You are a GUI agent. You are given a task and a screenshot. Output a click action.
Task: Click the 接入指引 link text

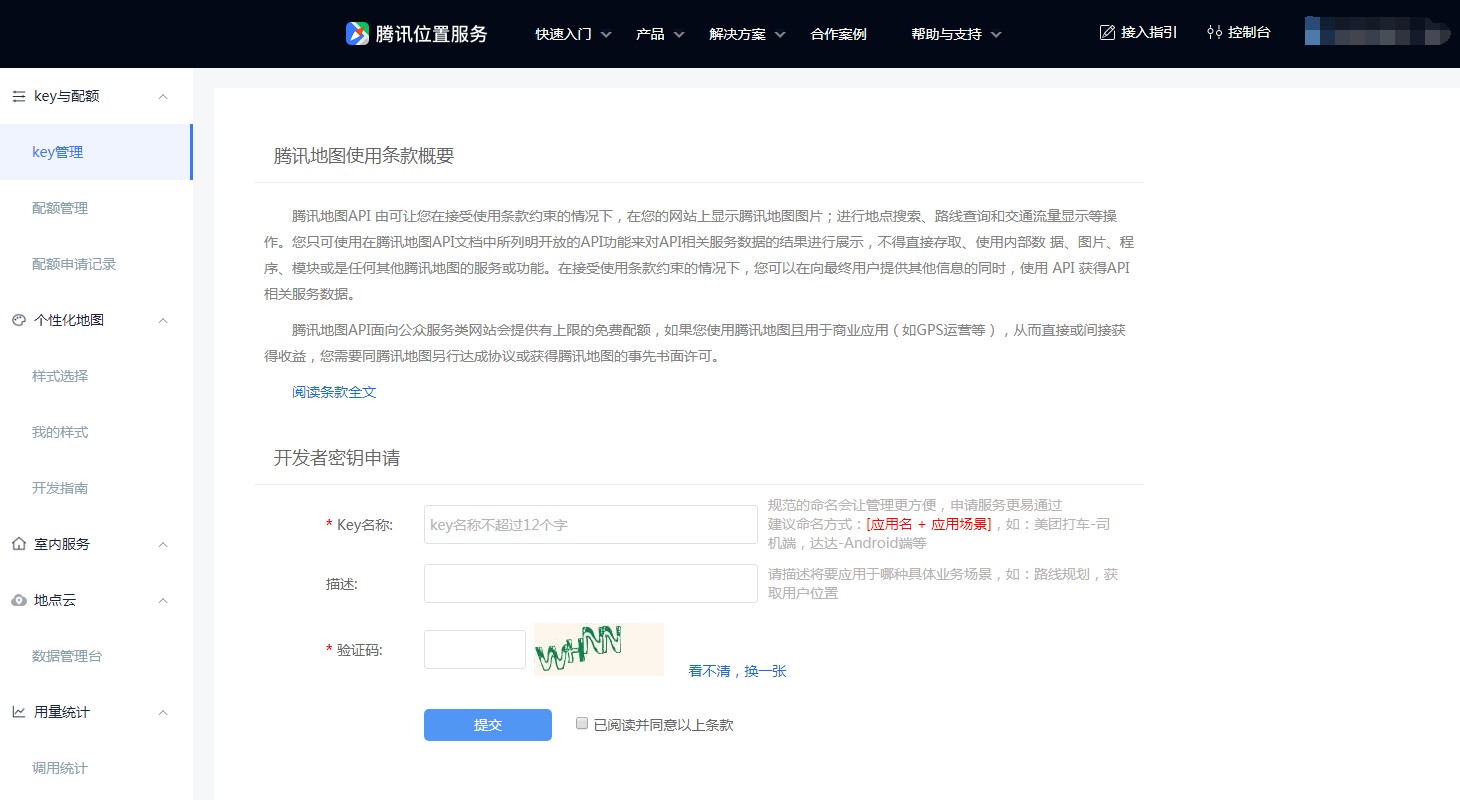[1149, 32]
